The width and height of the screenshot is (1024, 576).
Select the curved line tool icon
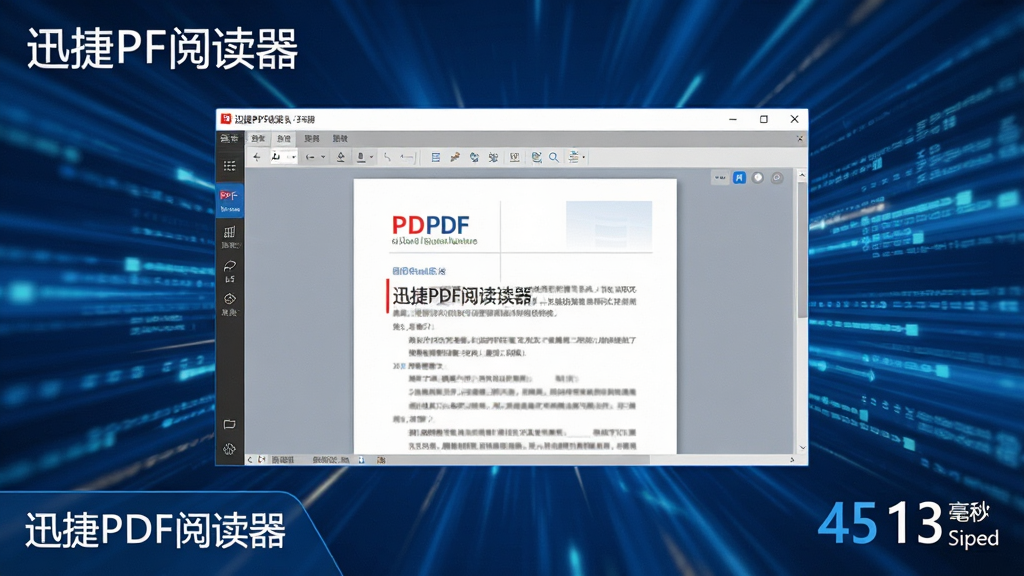(x=387, y=157)
